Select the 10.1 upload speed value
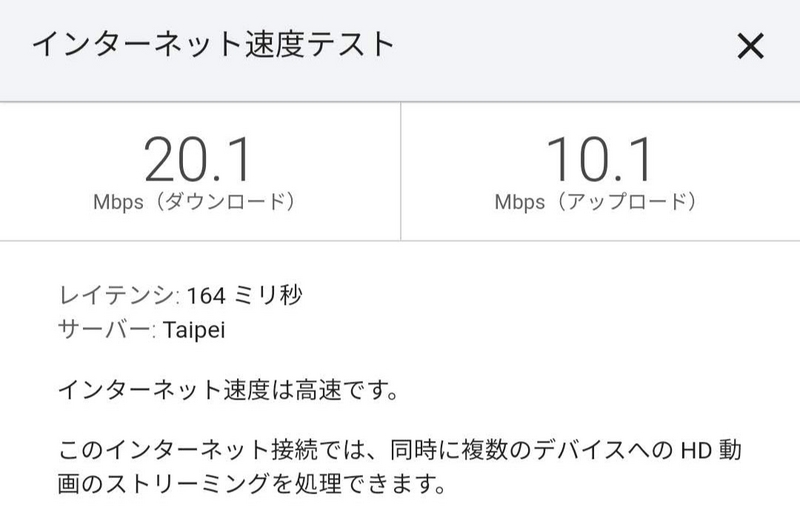This screenshot has width=800, height=521. (x=599, y=160)
